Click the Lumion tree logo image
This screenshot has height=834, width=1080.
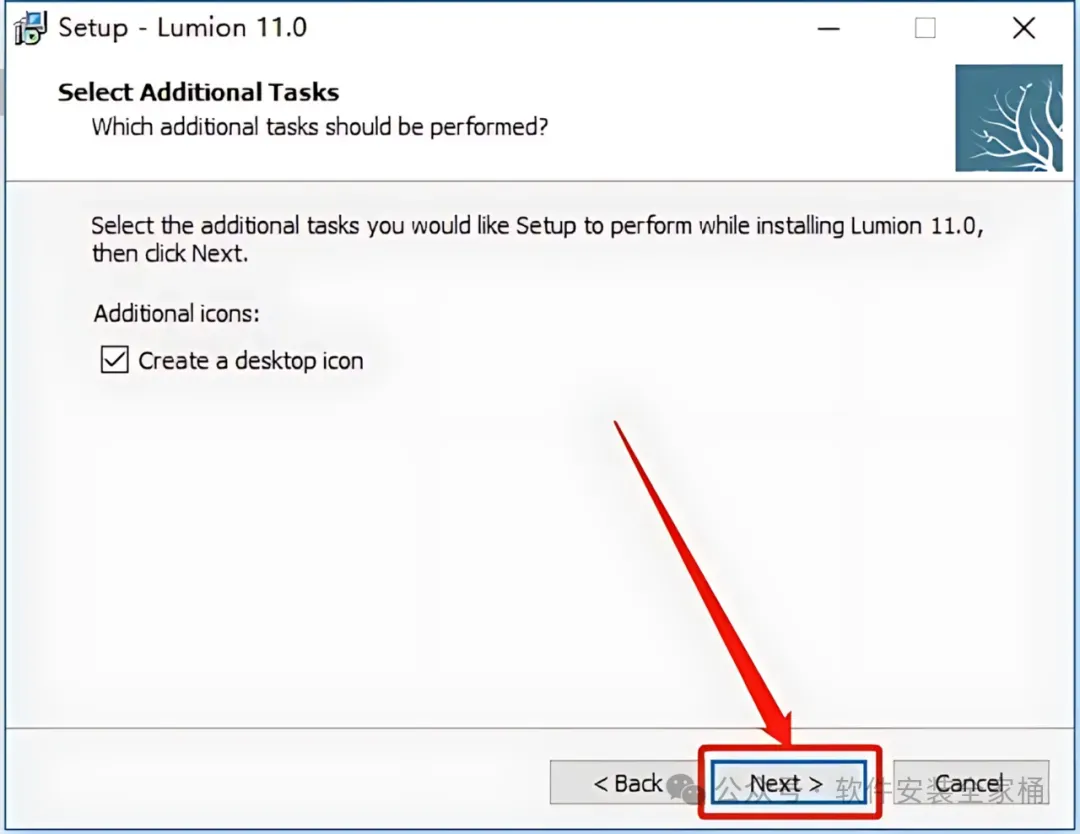1008,118
